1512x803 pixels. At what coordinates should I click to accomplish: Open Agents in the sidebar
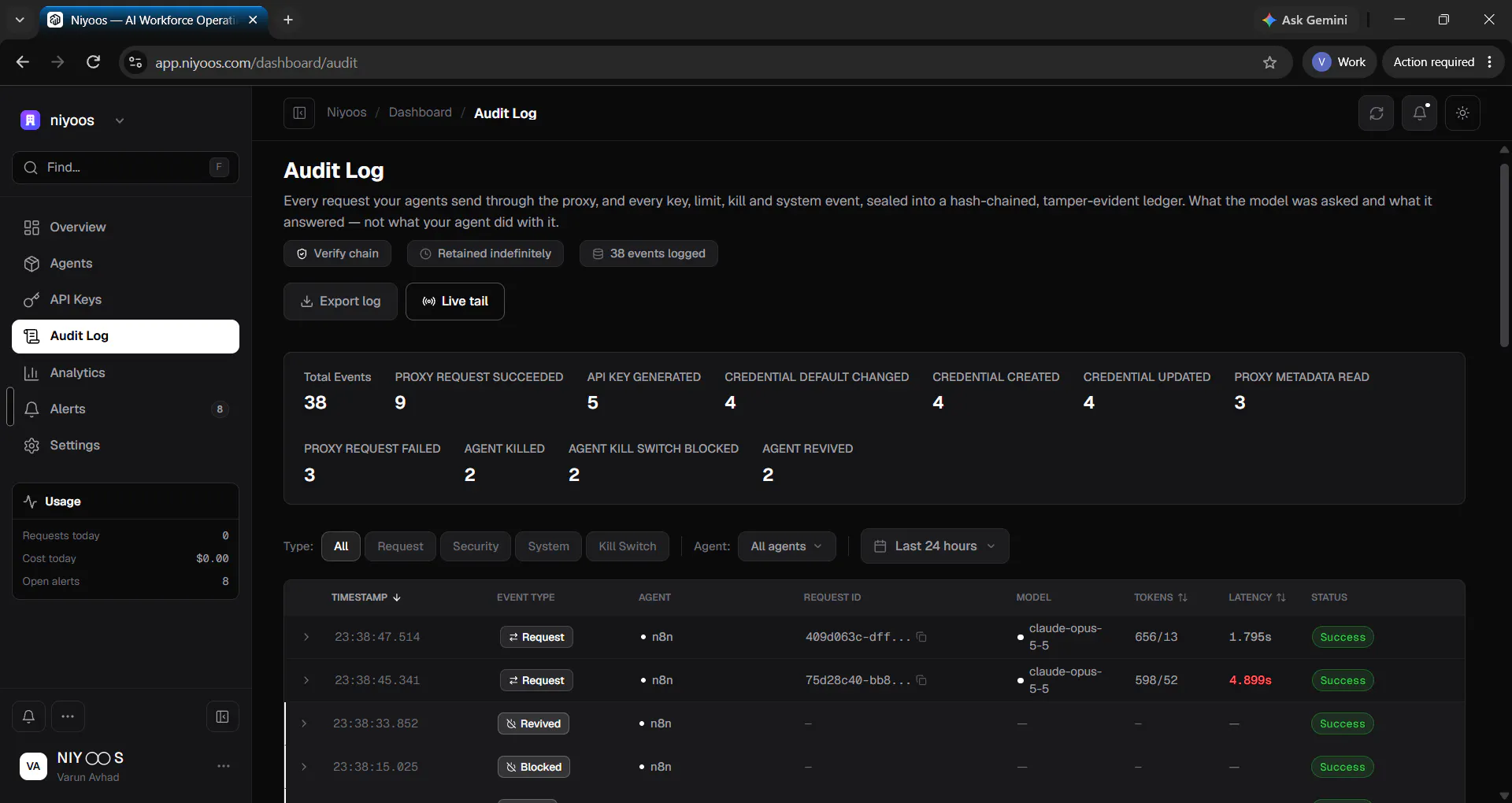coord(125,264)
